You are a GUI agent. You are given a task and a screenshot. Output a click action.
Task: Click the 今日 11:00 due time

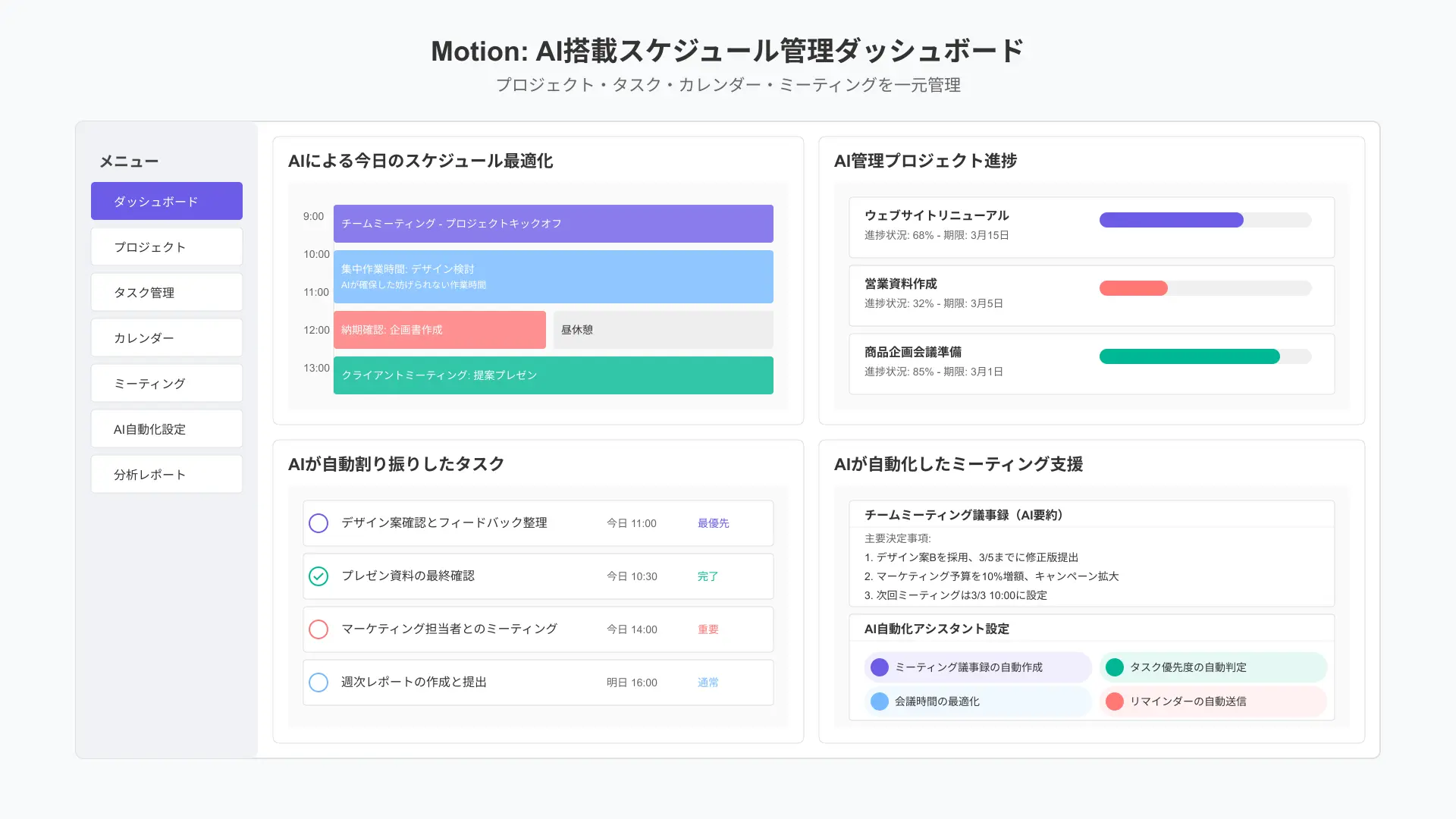[x=632, y=523]
